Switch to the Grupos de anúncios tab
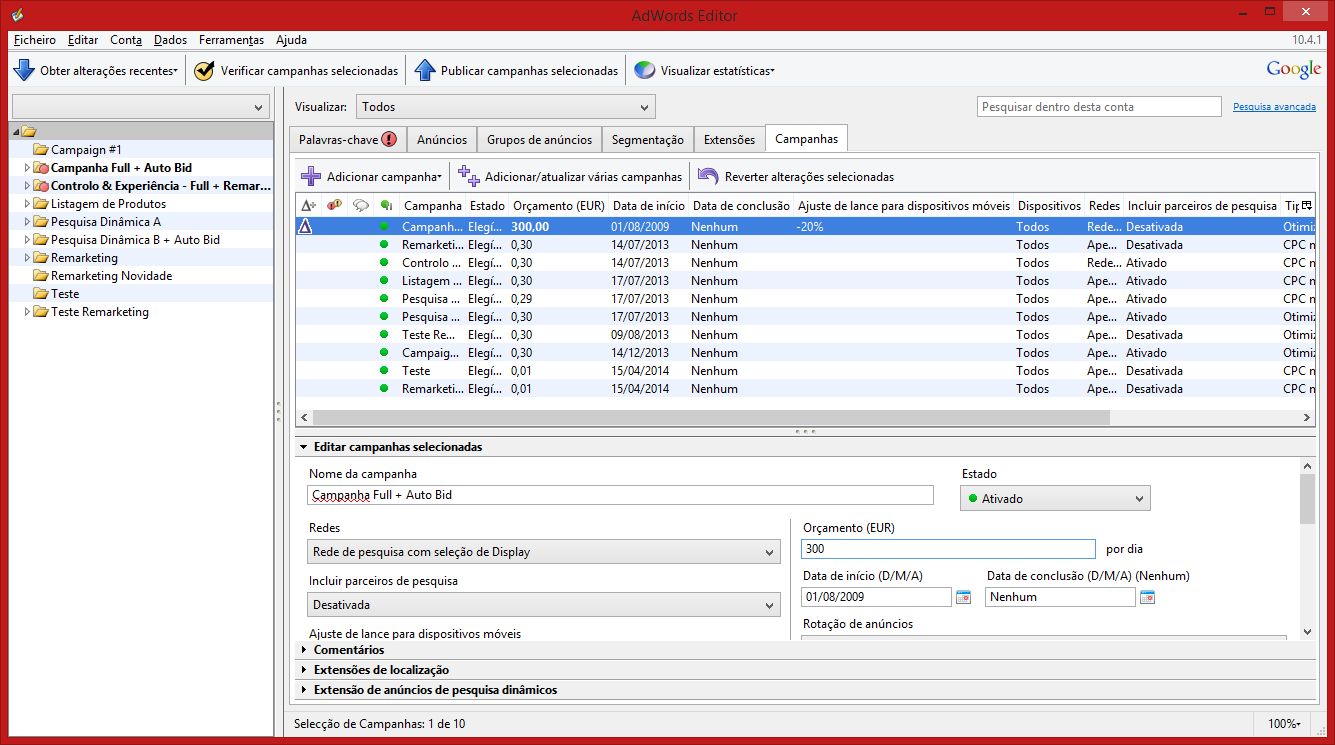Viewport: 1335px width, 745px height. point(539,140)
